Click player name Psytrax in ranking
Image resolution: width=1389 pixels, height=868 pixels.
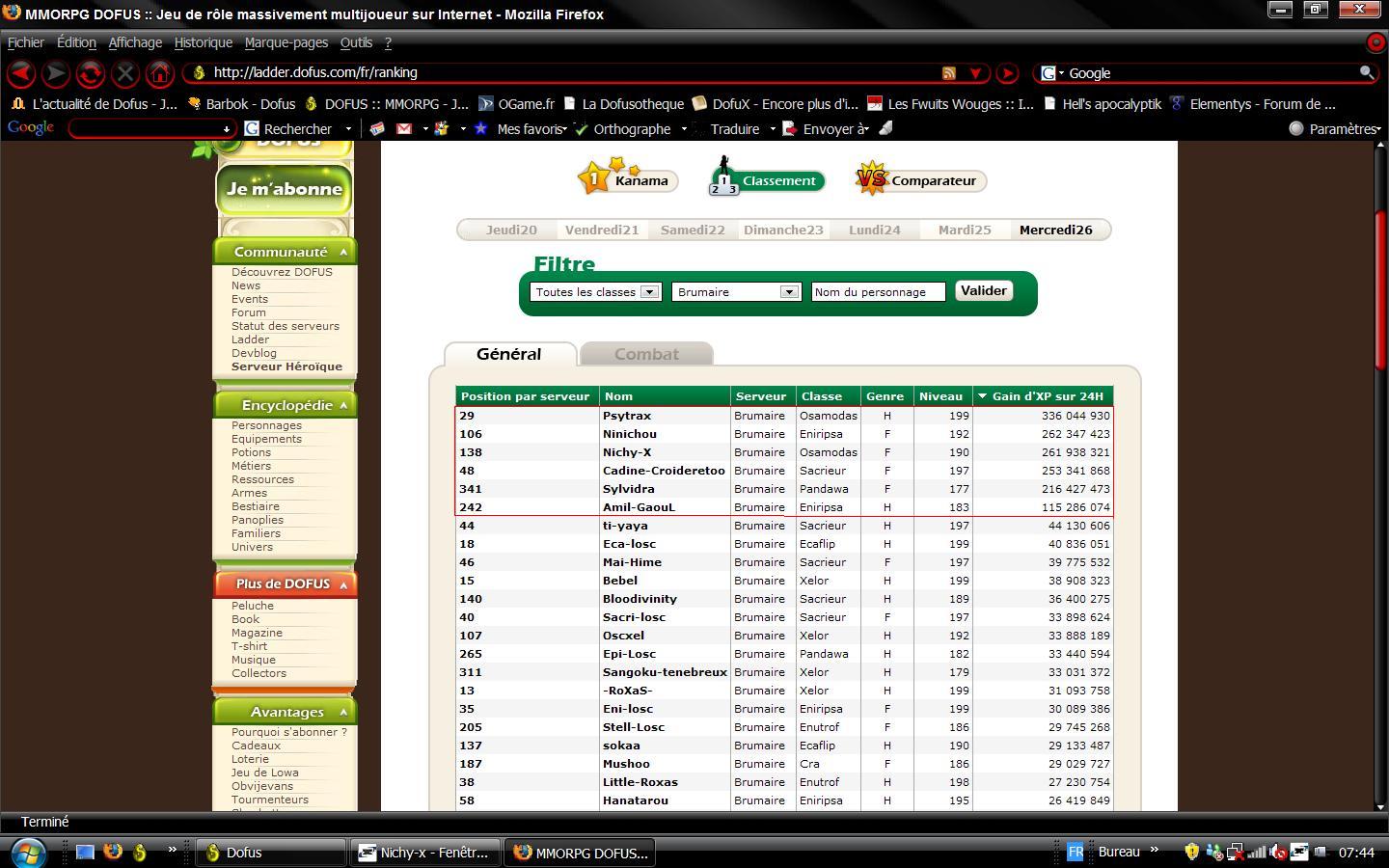coord(627,416)
